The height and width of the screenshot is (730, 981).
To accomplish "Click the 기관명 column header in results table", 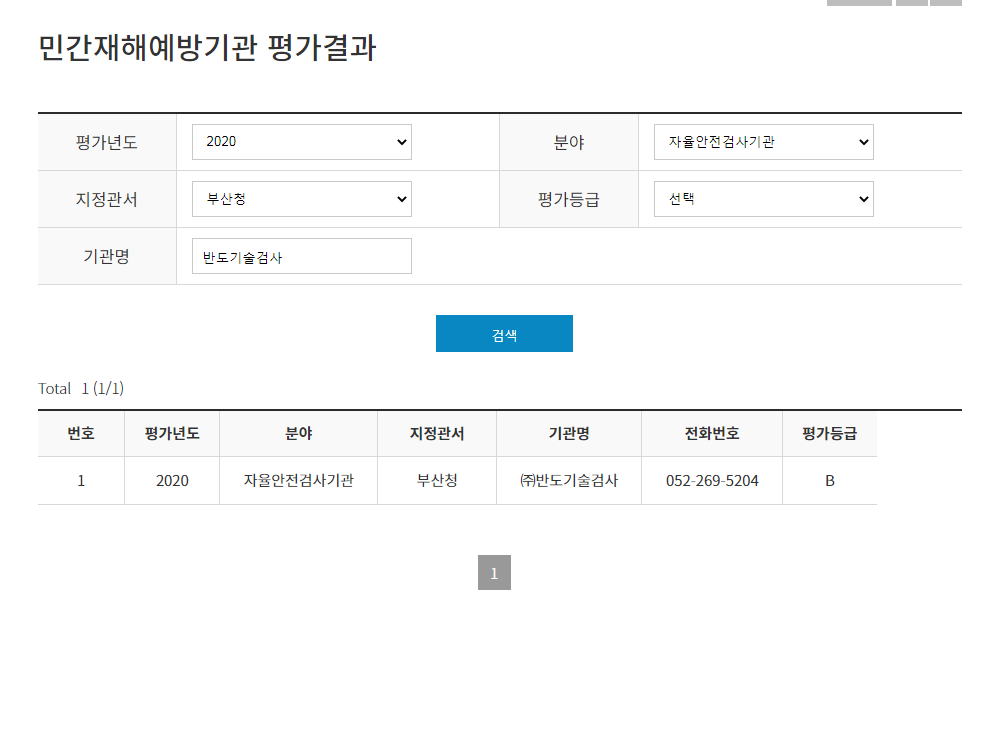I will click(x=568, y=434).
